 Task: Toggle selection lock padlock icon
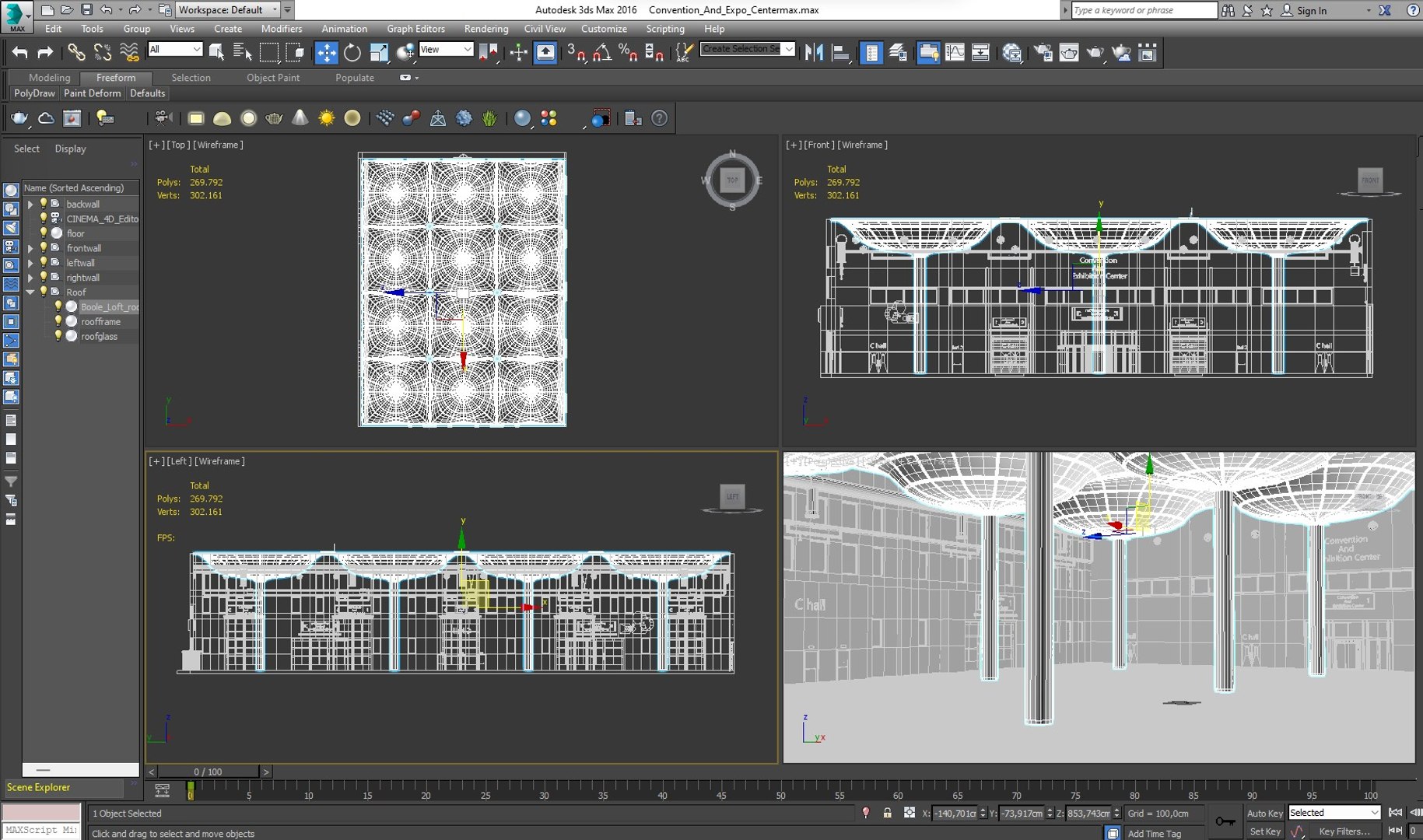point(887,813)
